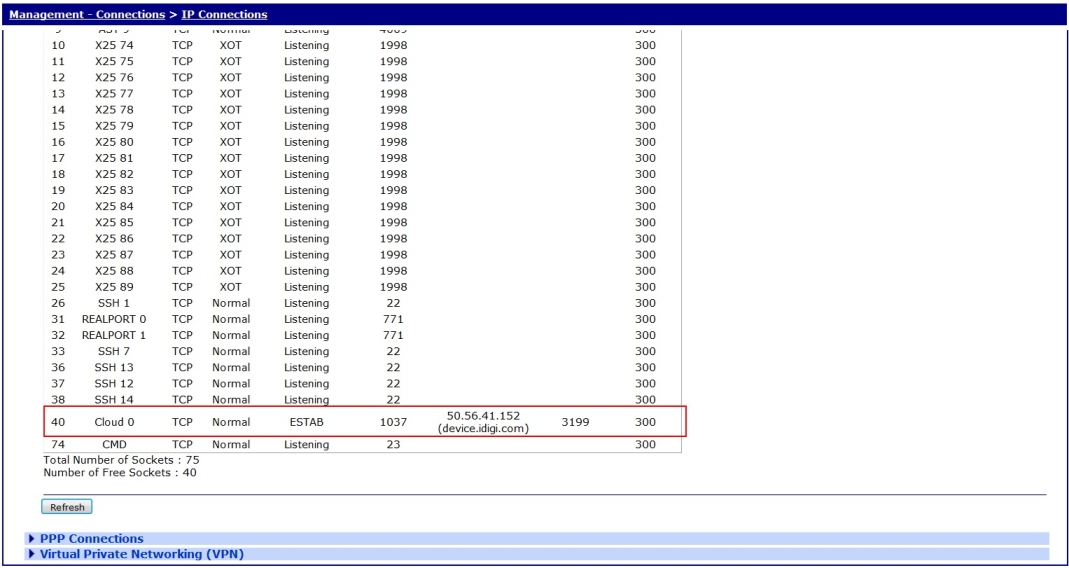Click the SSH 13 socket entry
The width and height of the screenshot is (1069, 568).
coord(114,367)
